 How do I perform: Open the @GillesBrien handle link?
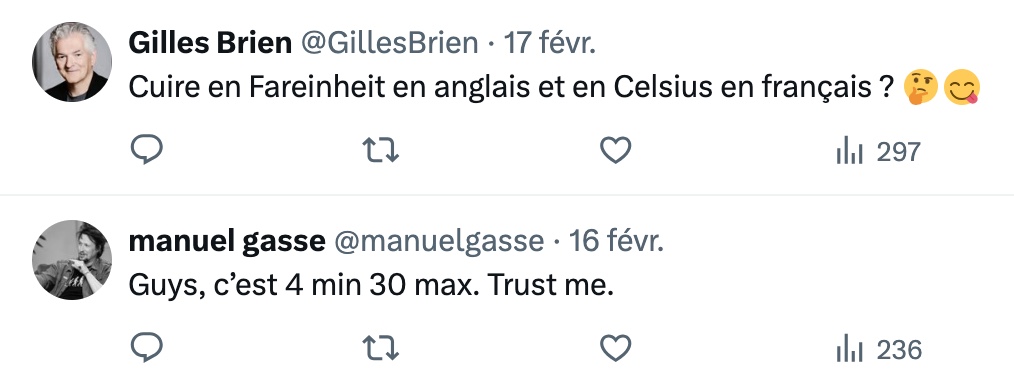389,43
